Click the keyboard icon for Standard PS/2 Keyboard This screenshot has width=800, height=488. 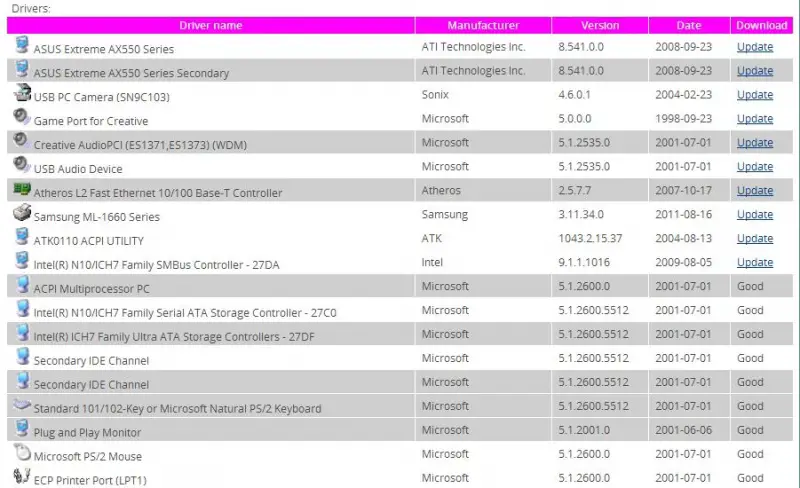[22, 405]
